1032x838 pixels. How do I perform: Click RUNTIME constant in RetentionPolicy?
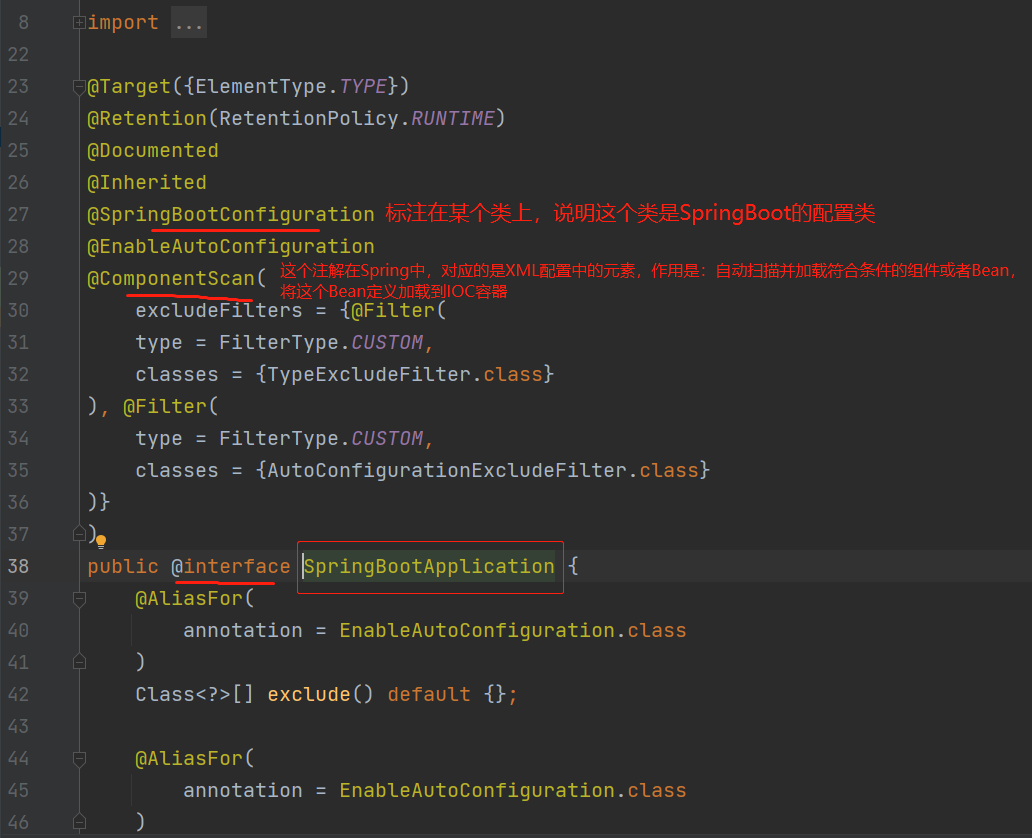coord(453,118)
